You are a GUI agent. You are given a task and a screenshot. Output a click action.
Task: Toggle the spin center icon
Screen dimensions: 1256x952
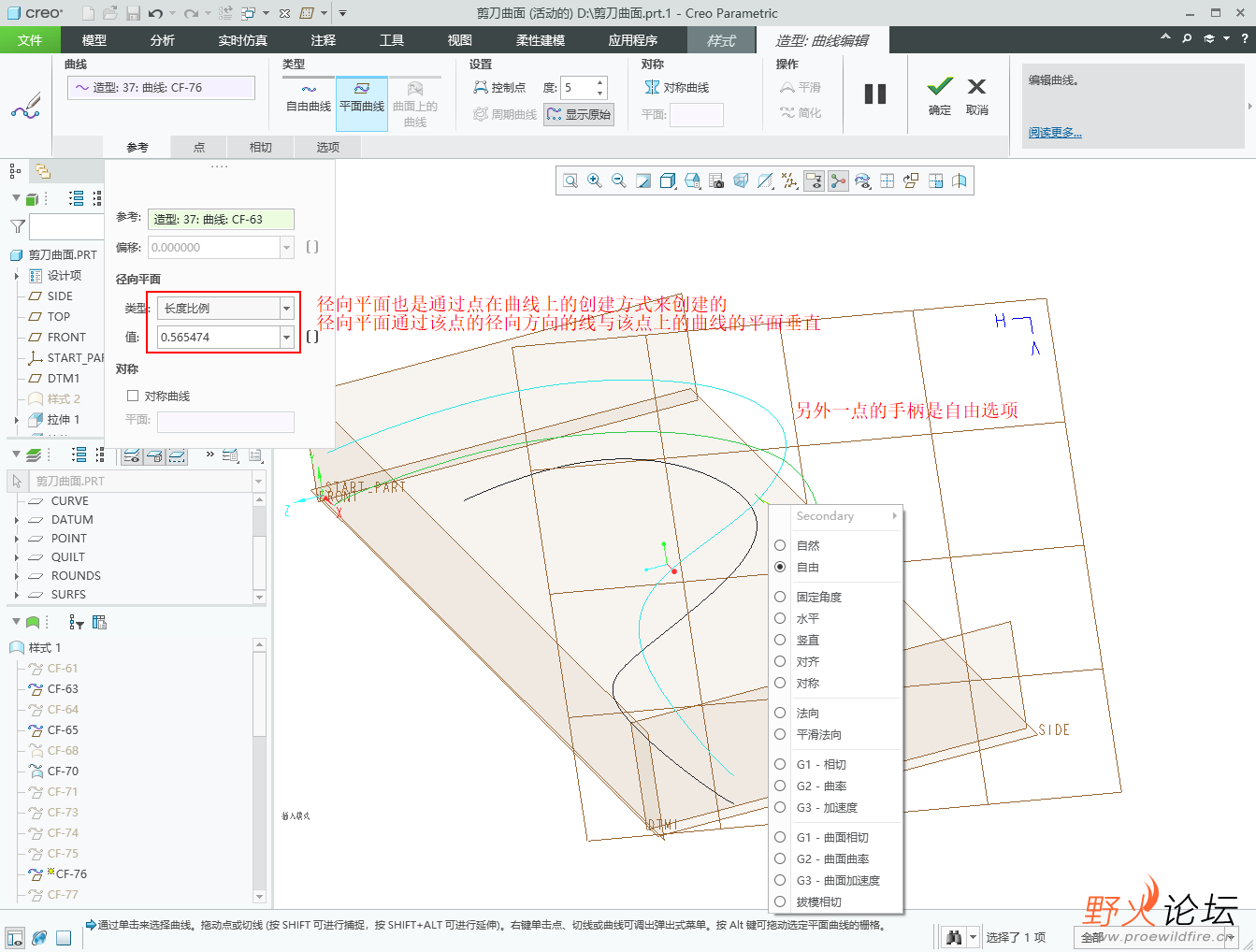coord(838,181)
